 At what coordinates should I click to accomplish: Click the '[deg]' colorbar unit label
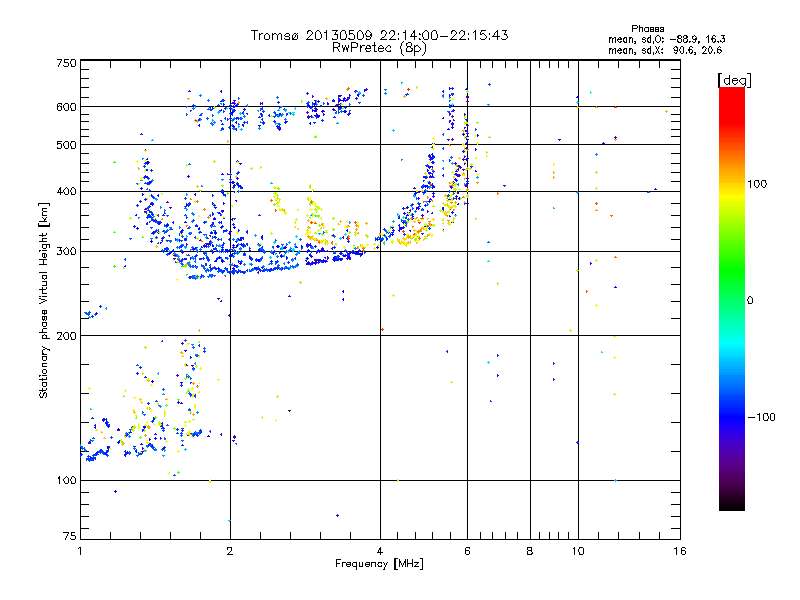pyautogui.click(x=734, y=80)
